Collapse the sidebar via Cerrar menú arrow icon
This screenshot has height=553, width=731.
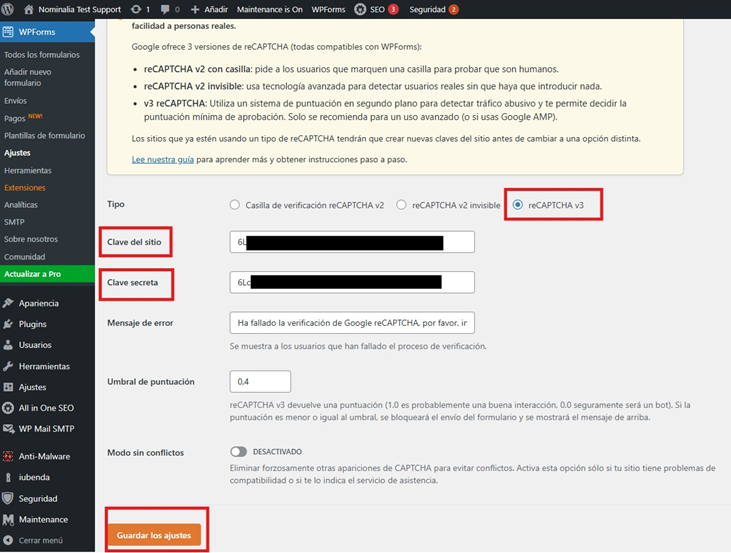pos(8,540)
